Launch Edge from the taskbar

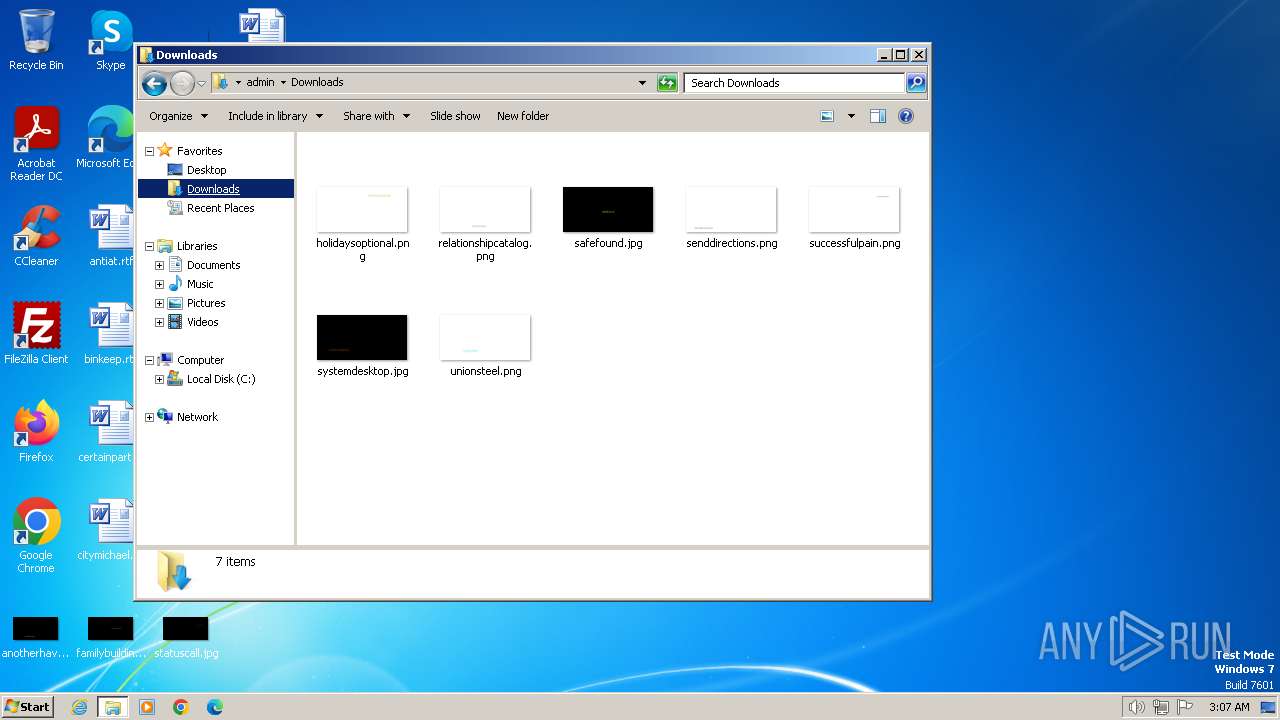coord(214,707)
